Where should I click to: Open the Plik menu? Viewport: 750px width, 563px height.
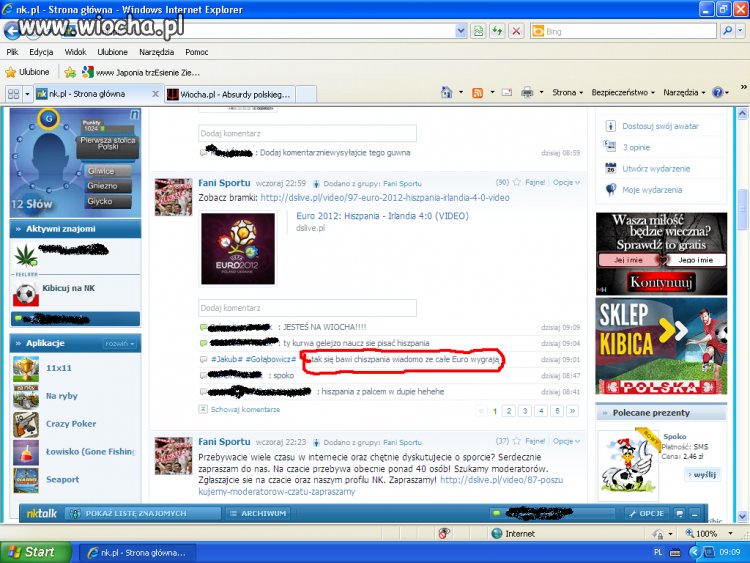(x=12, y=52)
